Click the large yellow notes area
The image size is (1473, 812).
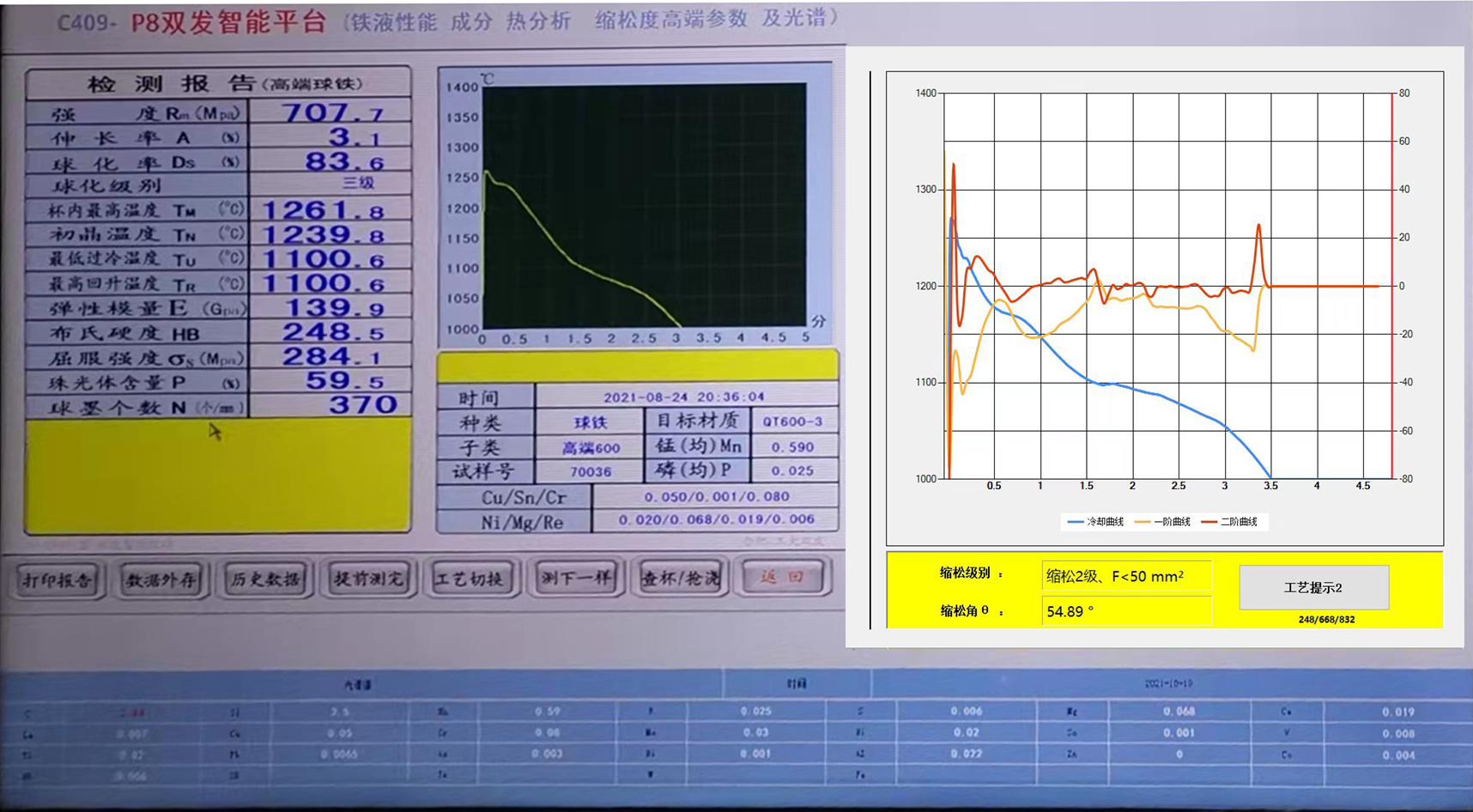218,475
